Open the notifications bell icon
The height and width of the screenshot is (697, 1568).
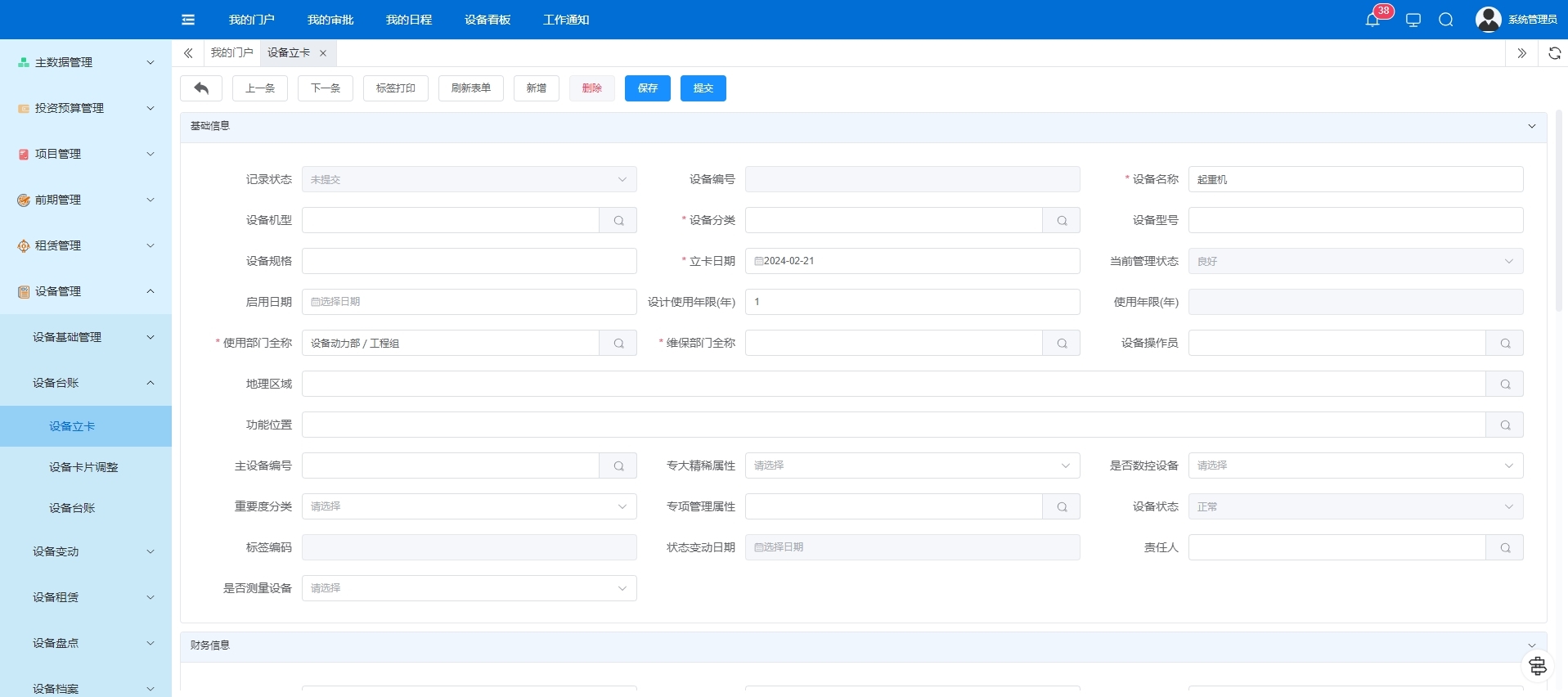1373,20
